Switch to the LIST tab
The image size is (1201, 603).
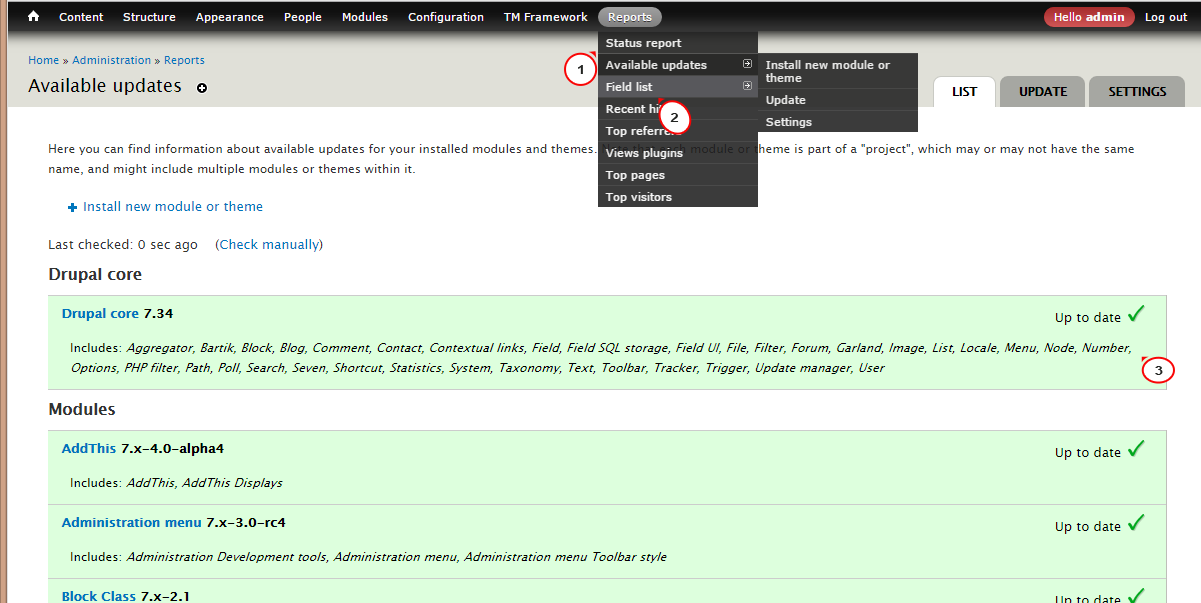point(965,91)
